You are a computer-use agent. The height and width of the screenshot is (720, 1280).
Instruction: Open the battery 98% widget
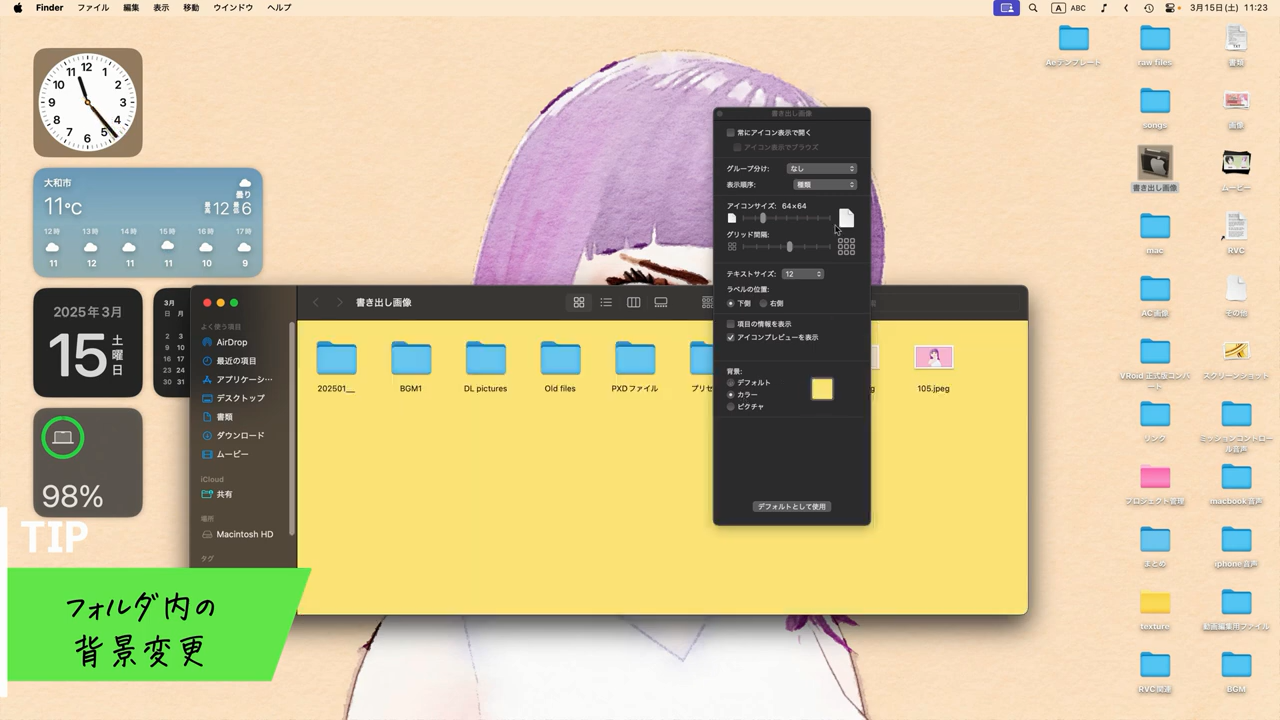click(x=88, y=462)
